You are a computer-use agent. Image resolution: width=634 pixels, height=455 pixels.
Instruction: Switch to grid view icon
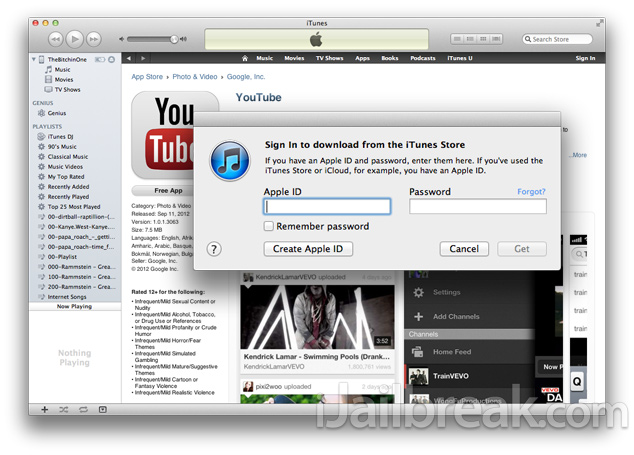pos(483,39)
